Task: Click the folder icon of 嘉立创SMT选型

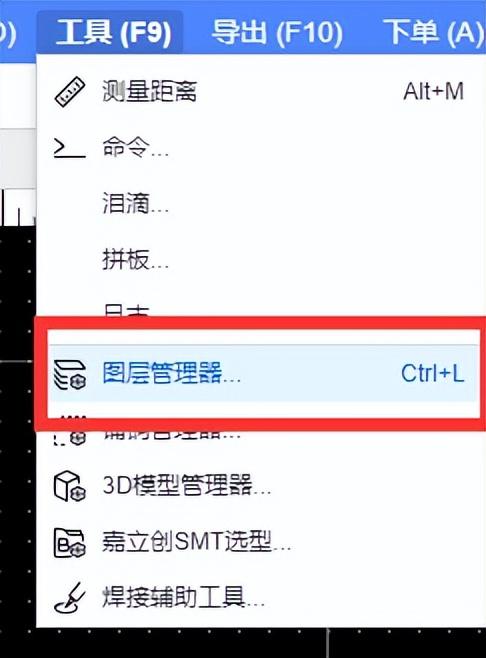Action: (x=70, y=543)
